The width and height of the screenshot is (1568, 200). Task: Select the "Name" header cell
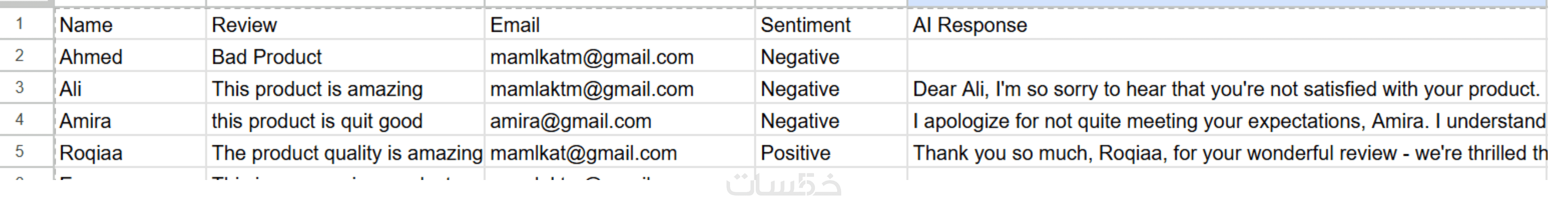[130, 25]
